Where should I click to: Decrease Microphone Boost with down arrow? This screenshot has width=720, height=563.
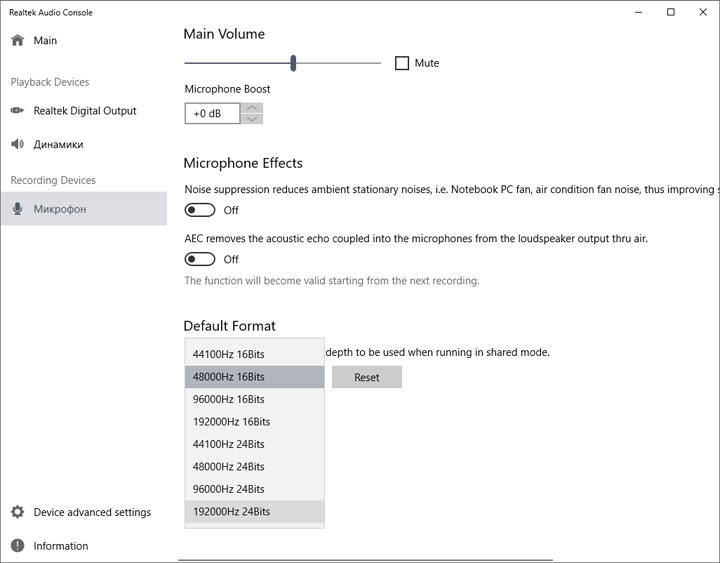253,119
